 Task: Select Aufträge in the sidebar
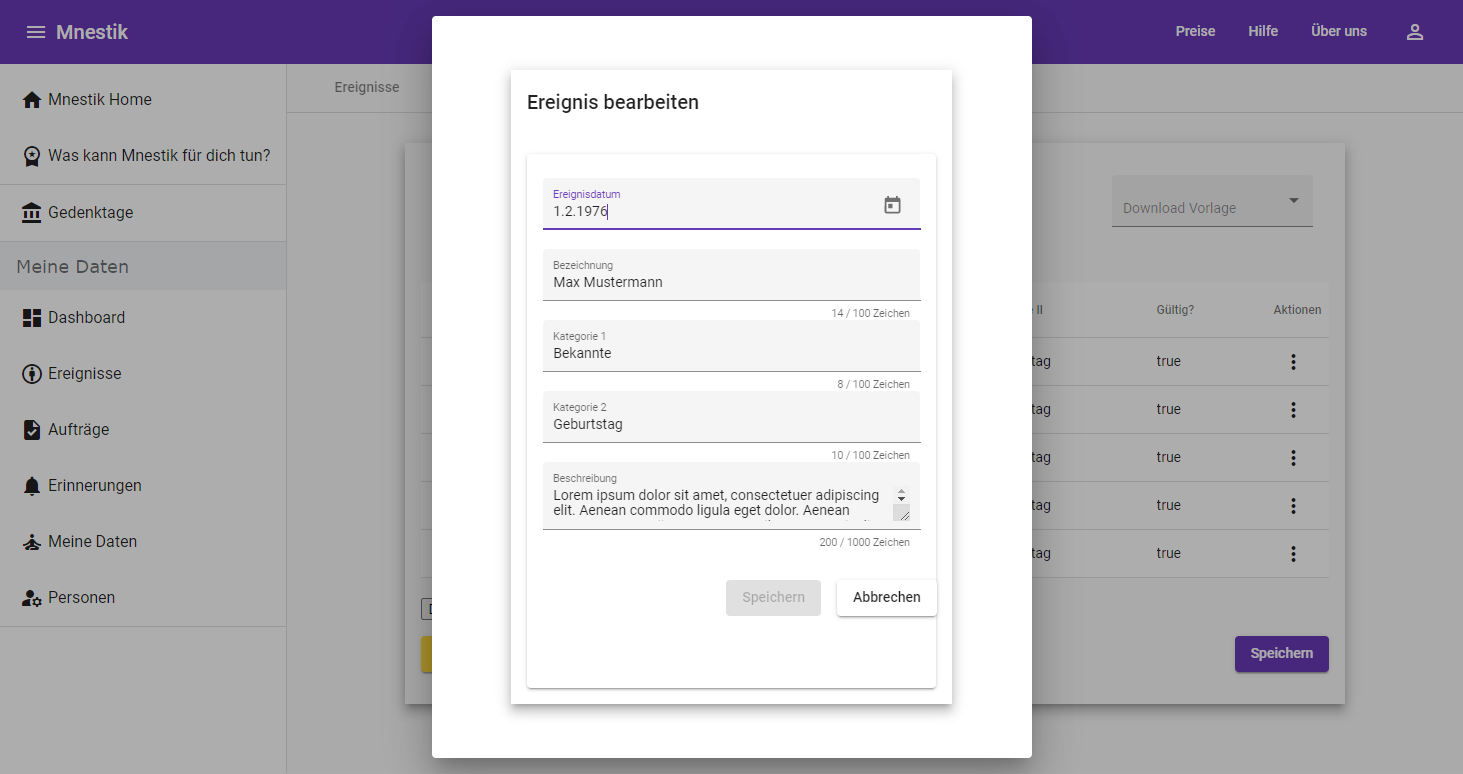tap(78, 430)
